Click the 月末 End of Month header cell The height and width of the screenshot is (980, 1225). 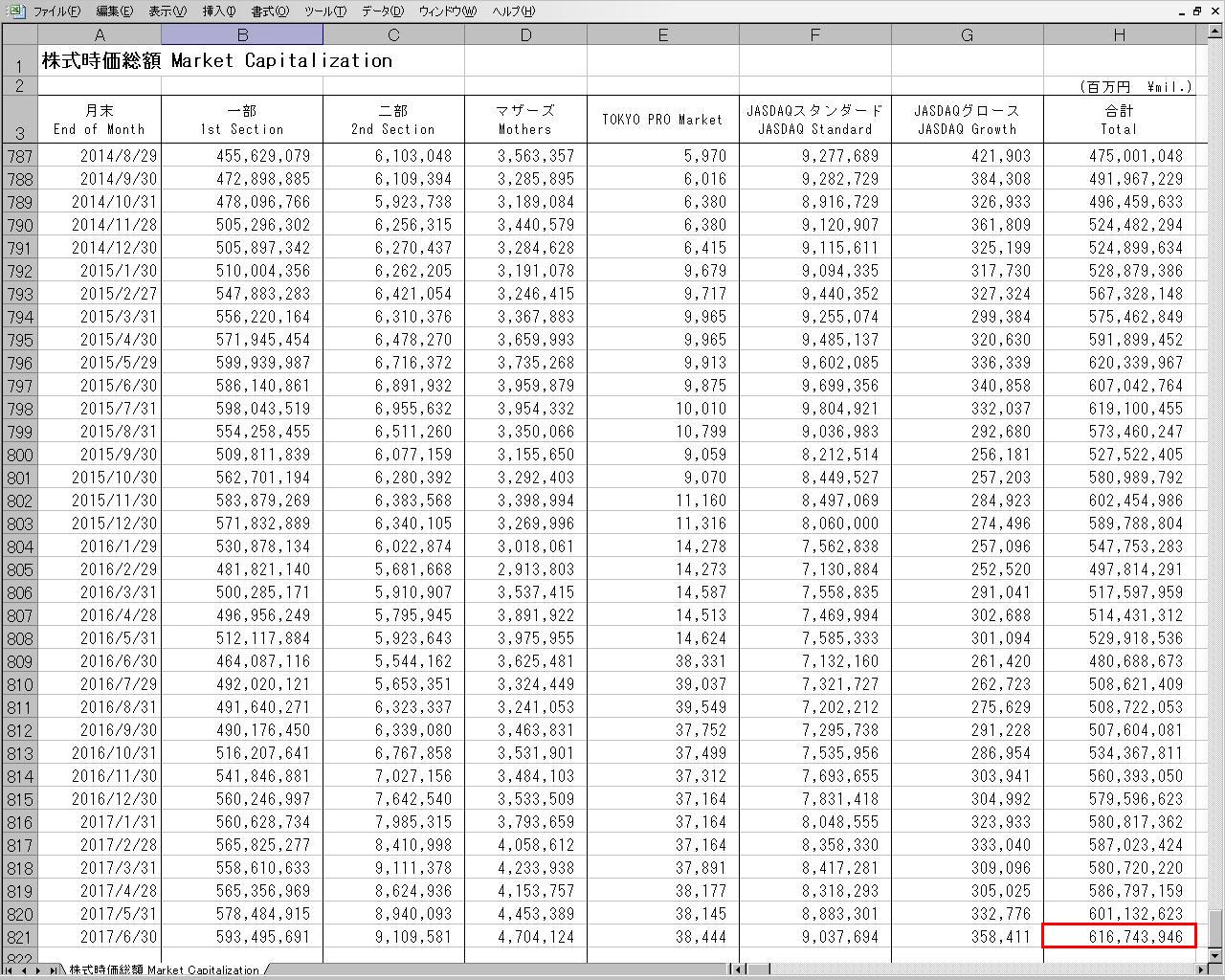pyautogui.click(x=100, y=120)
